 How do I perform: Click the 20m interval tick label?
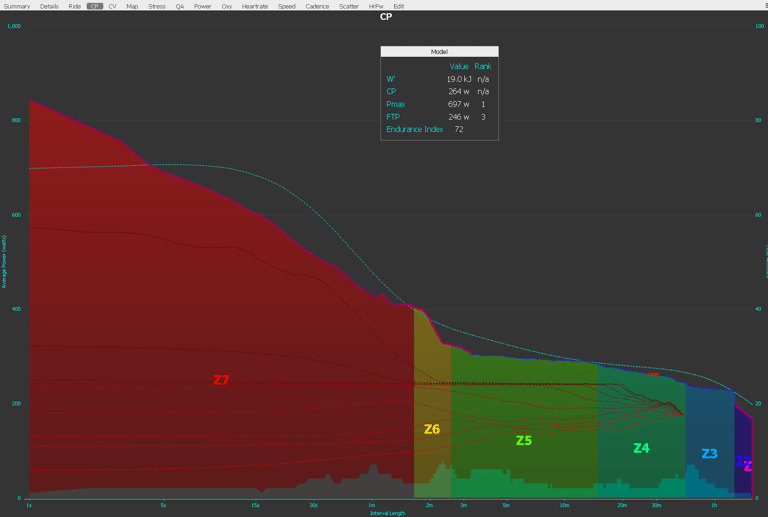click(x=622, y=505)
